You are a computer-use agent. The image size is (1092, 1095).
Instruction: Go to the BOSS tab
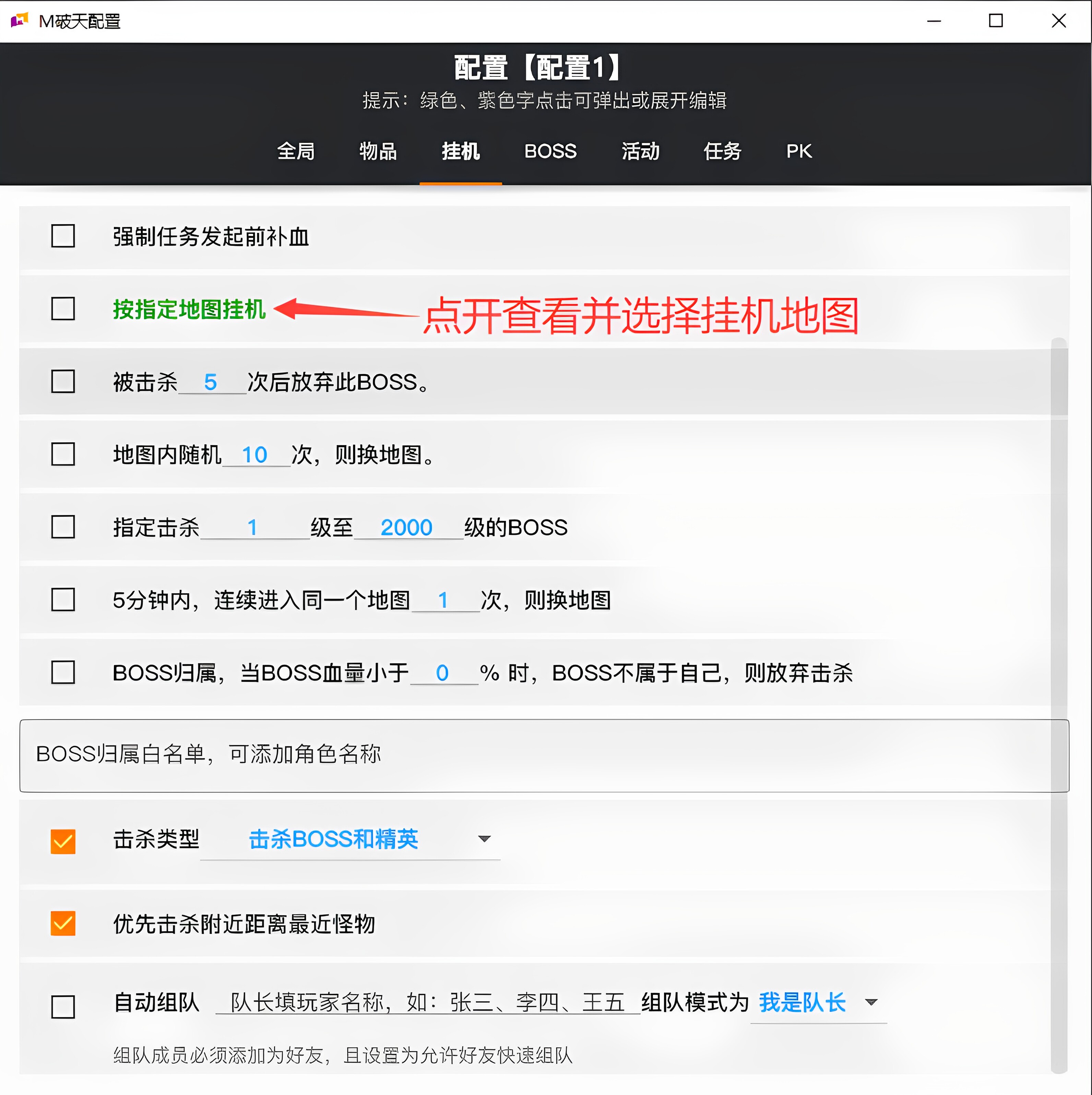(x=550, y=151)
